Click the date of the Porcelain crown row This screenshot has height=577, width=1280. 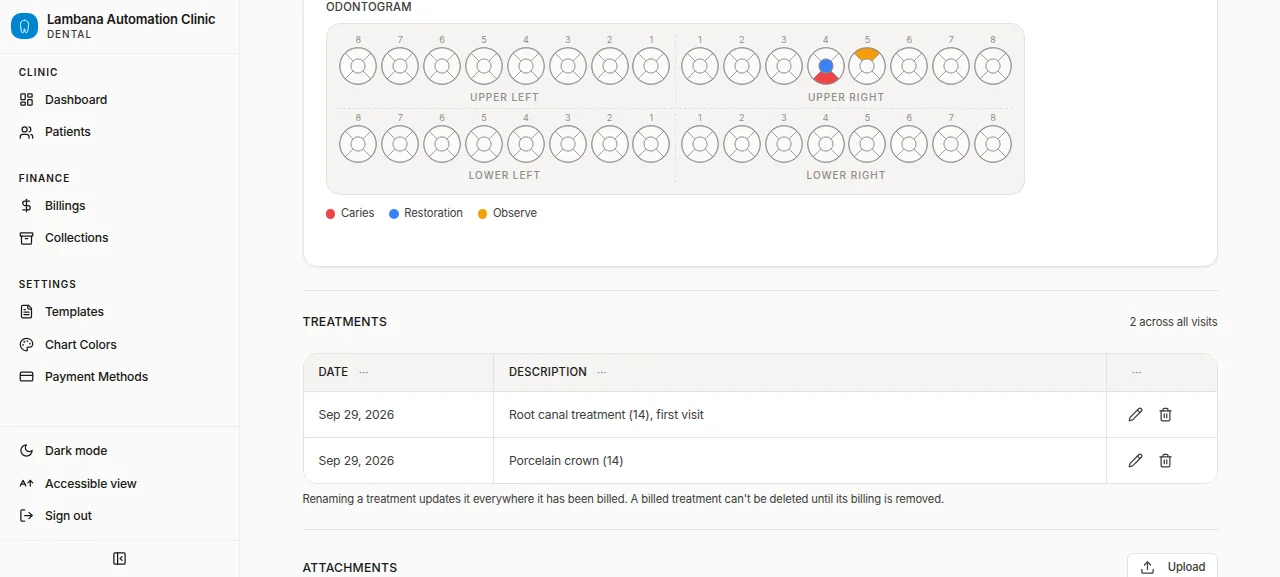coord(356,461)
